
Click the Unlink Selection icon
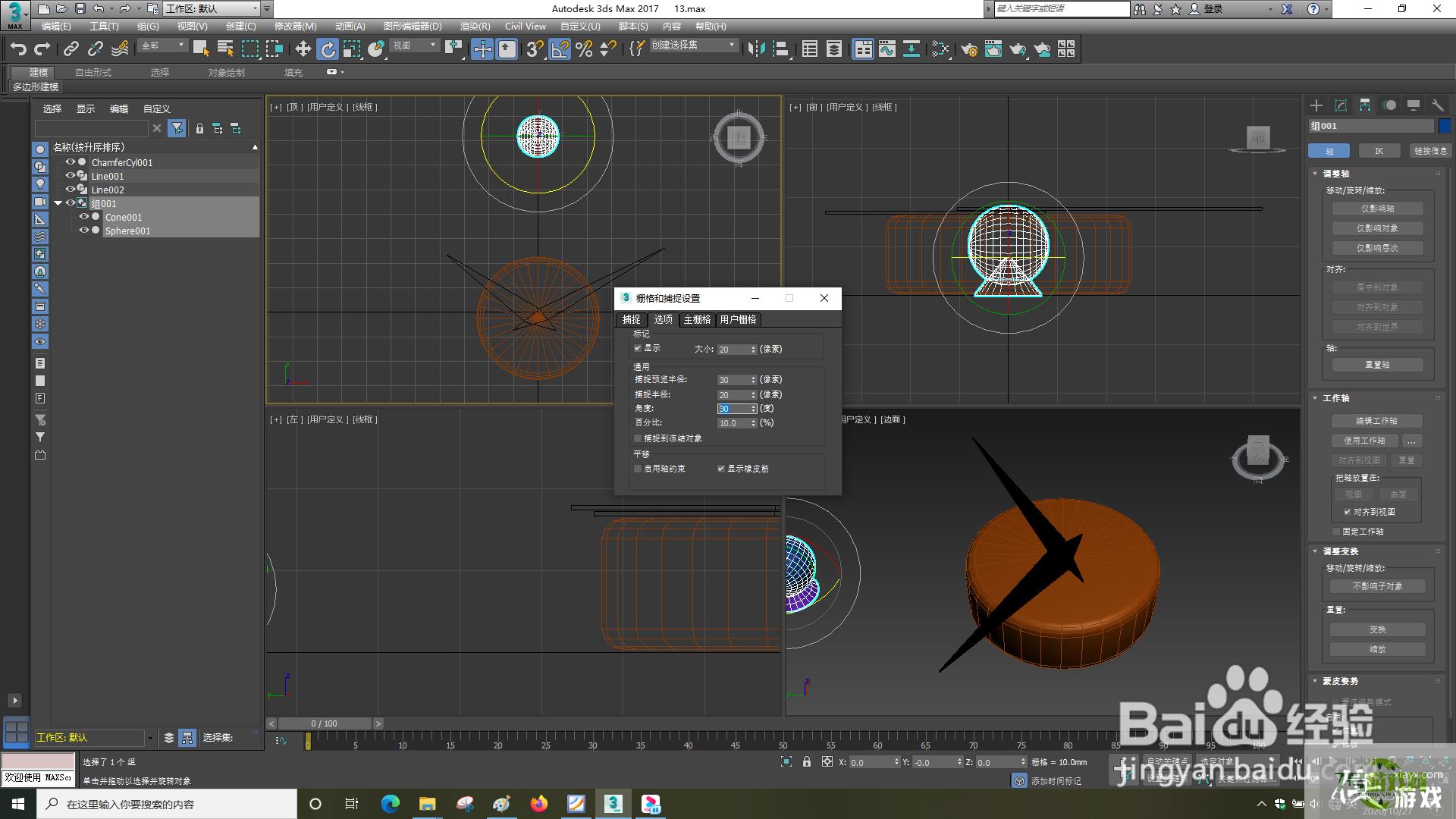coord(96,49)
